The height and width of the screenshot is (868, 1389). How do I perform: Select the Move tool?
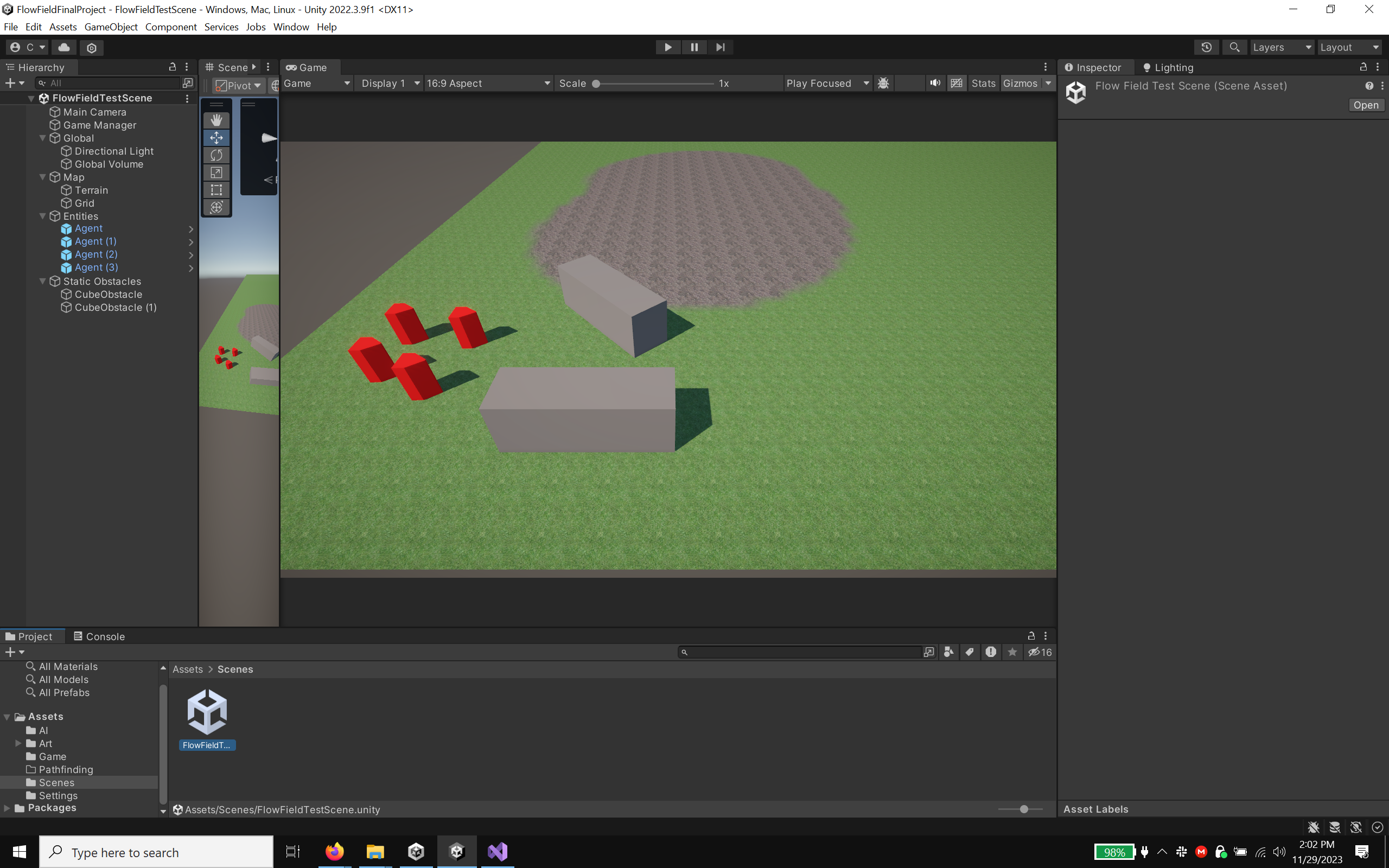coord(216,138)
